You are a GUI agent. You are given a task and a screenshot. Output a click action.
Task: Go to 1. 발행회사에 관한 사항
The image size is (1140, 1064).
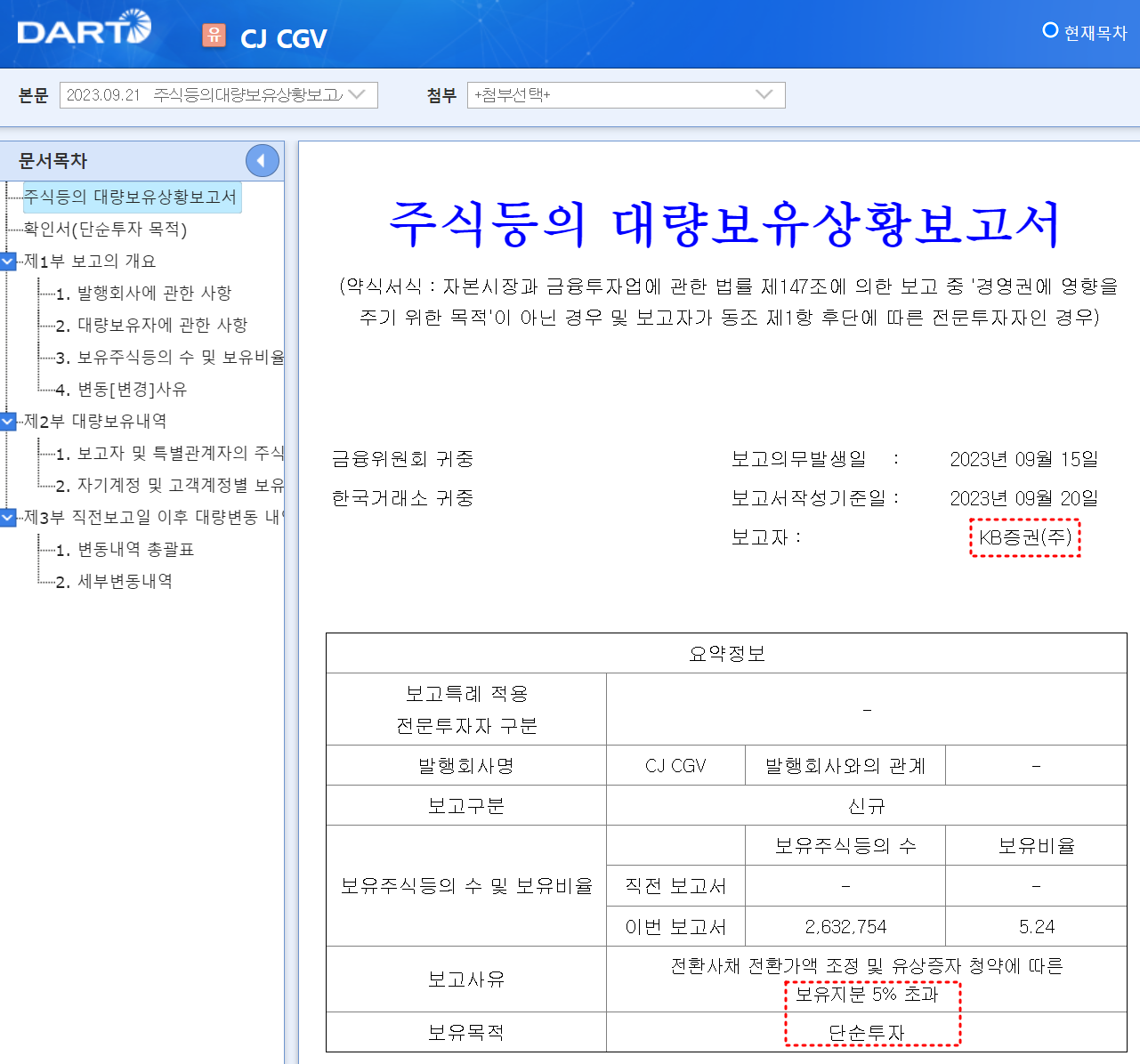click(143, 294)
